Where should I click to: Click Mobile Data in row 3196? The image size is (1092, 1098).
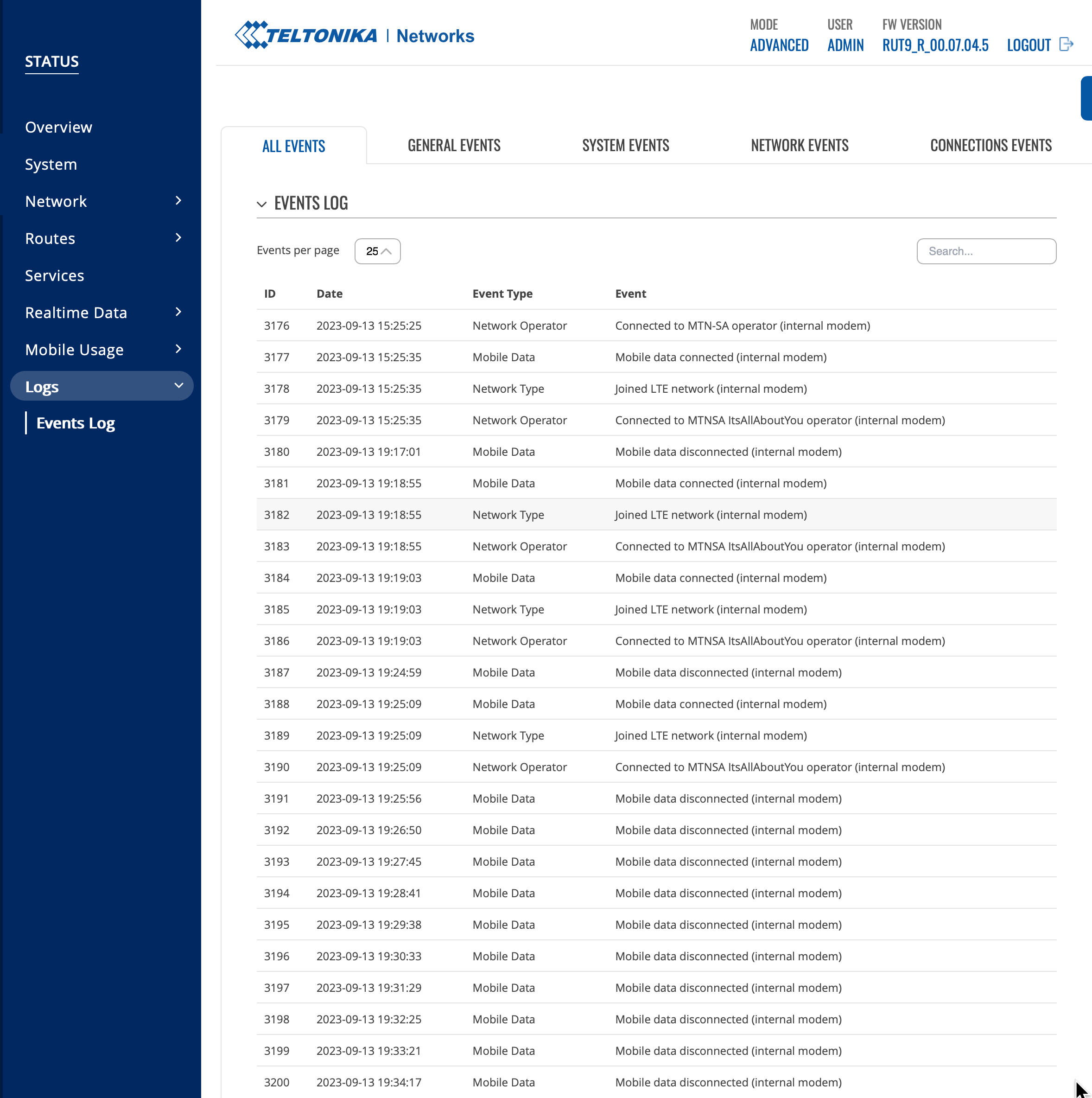503,957
